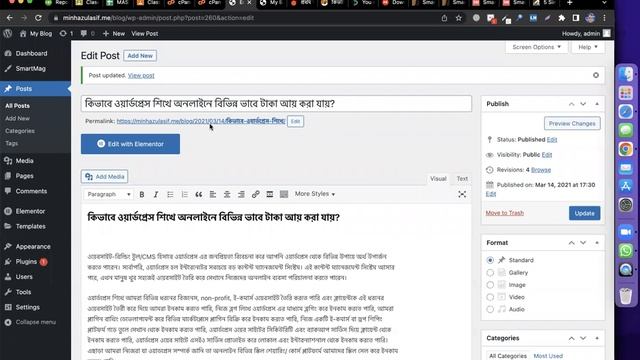The height and width of the screenshot is (360, 640).
Task: Open the comments bubble in admin bar
Action: click(x=87, y=33)
